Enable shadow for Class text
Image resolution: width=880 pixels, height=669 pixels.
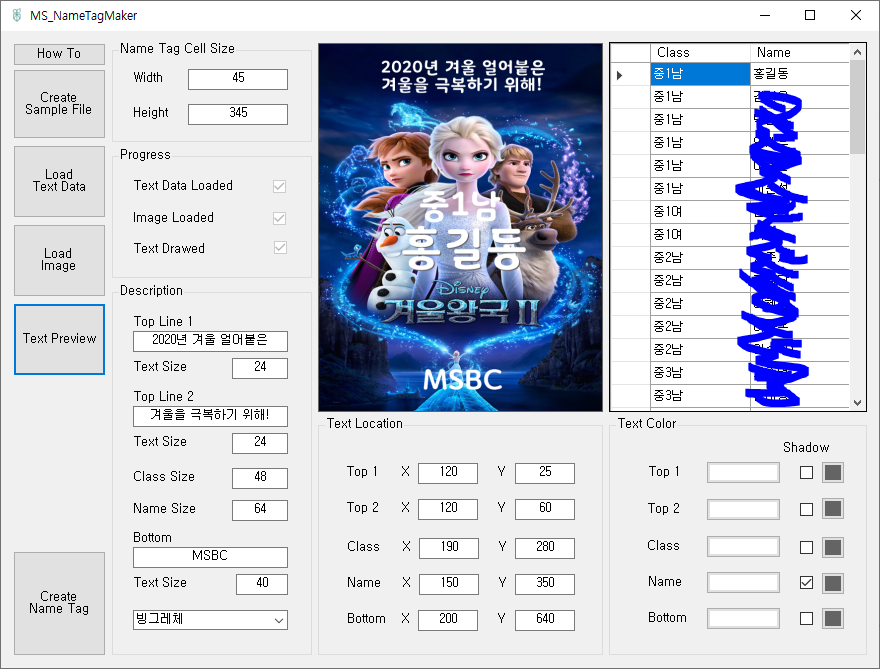806,547
